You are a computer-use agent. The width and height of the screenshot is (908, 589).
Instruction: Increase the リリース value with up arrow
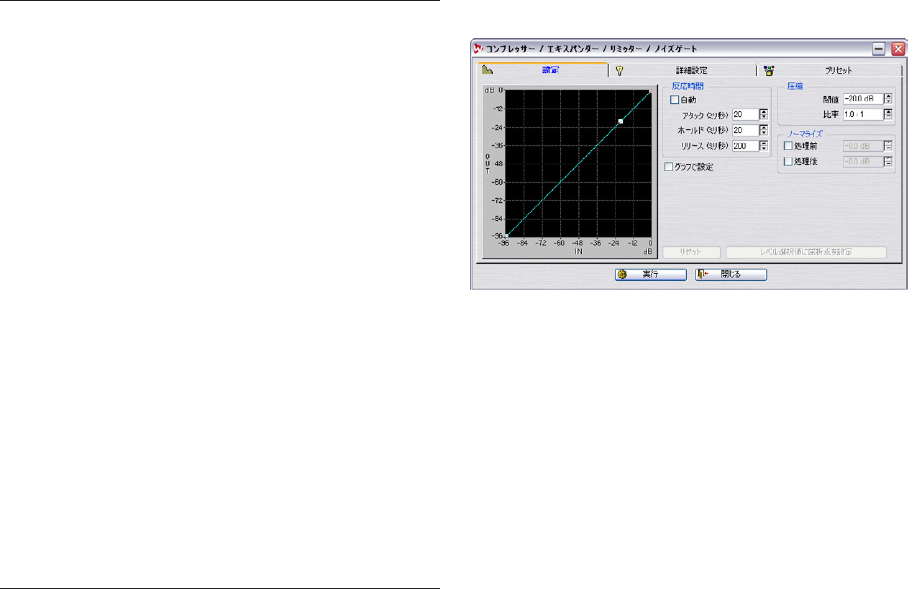point(763,143)
